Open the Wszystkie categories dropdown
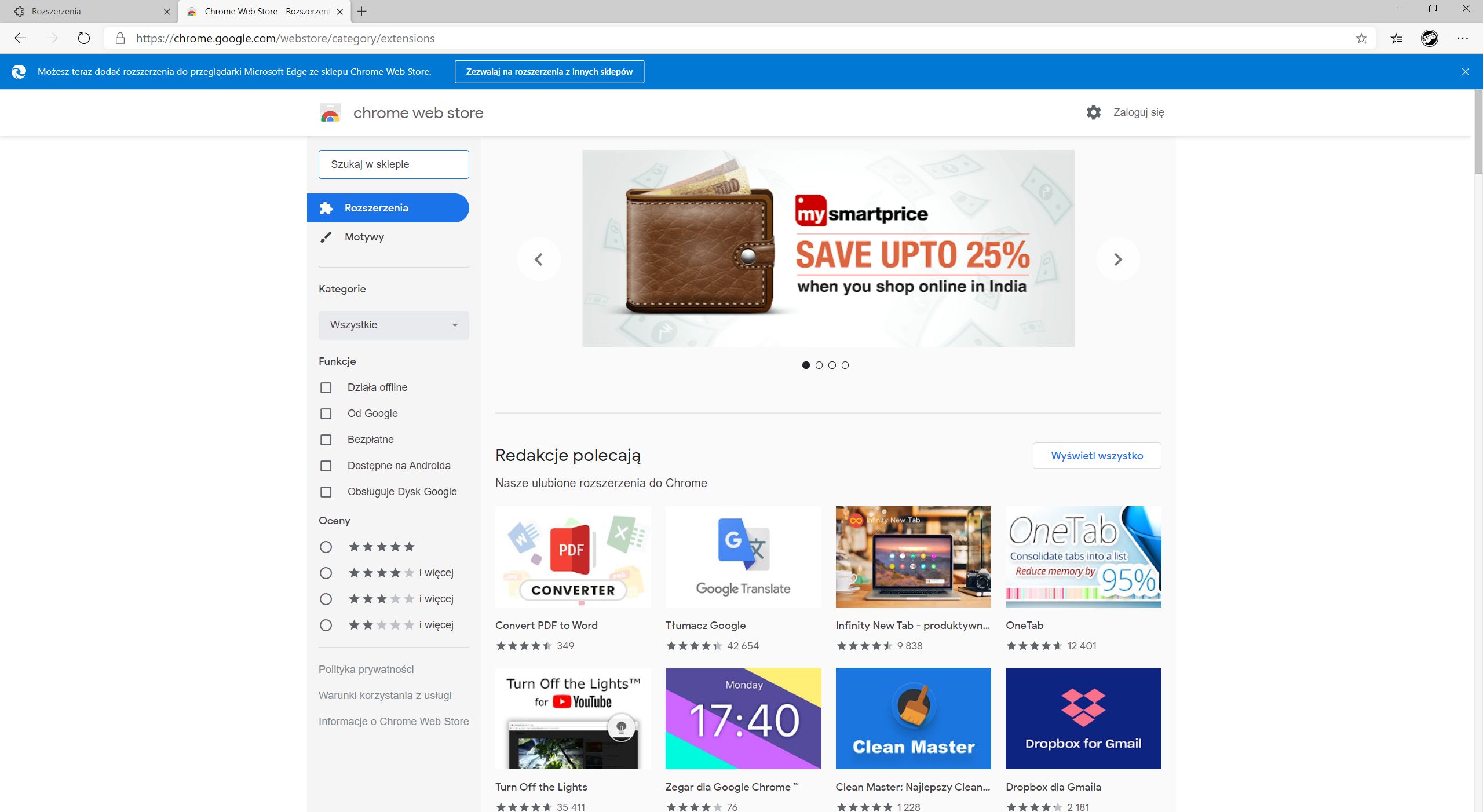The height and width of the screenshot is (812, 1483). coord(393,325)
